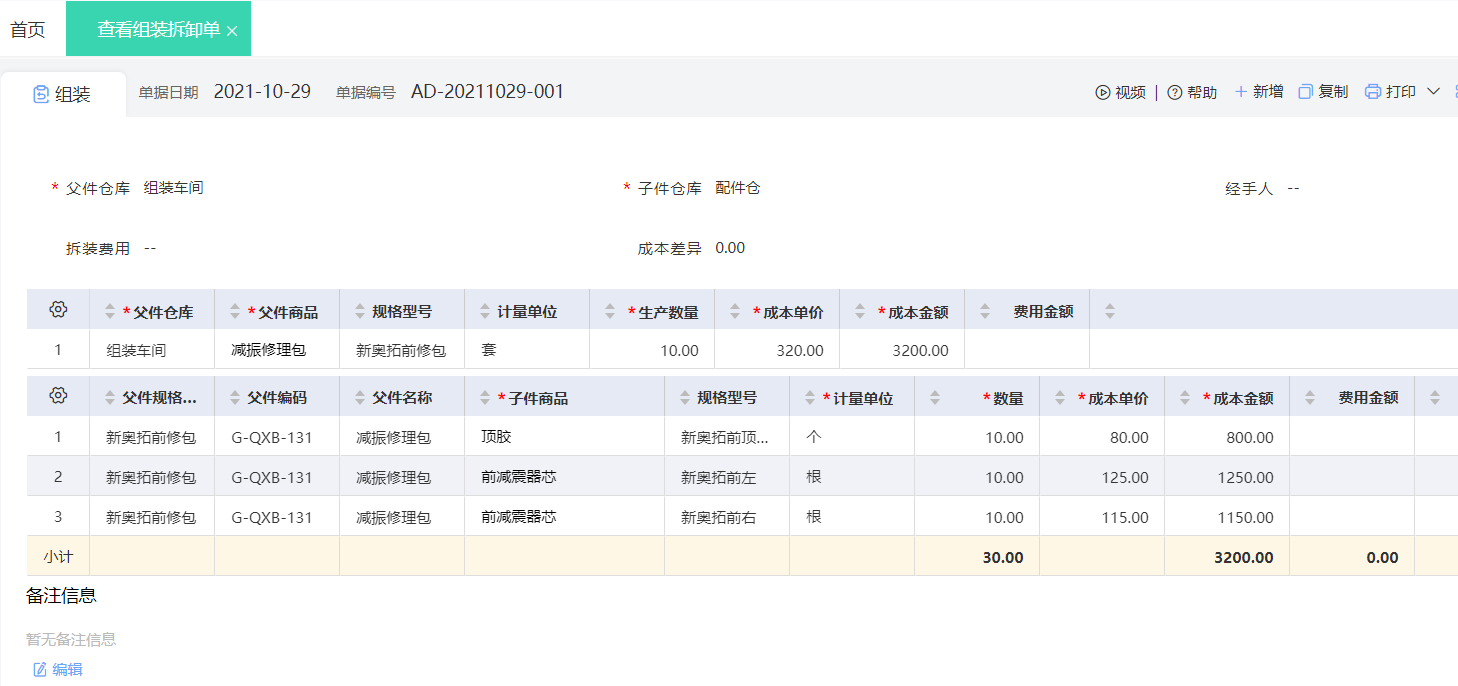Image resolution: width=1458 pixels, height=686 pixels.
Task: Expand the print options dropdown arrow
Action: point(1431,91)
